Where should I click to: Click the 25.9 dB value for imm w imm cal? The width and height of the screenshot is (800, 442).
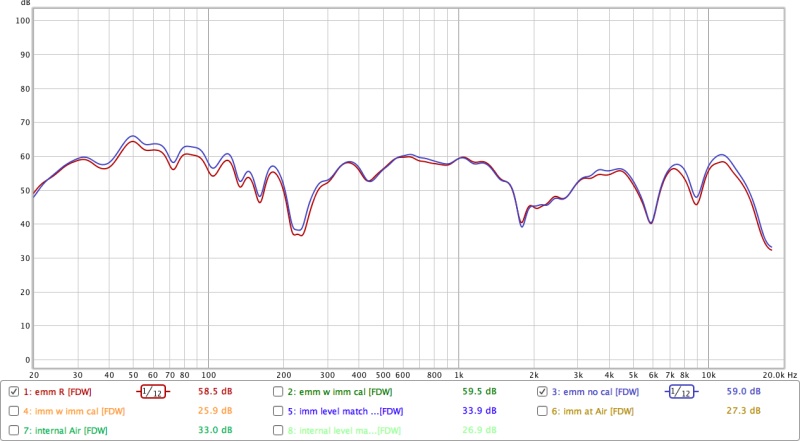click(215, 410)
